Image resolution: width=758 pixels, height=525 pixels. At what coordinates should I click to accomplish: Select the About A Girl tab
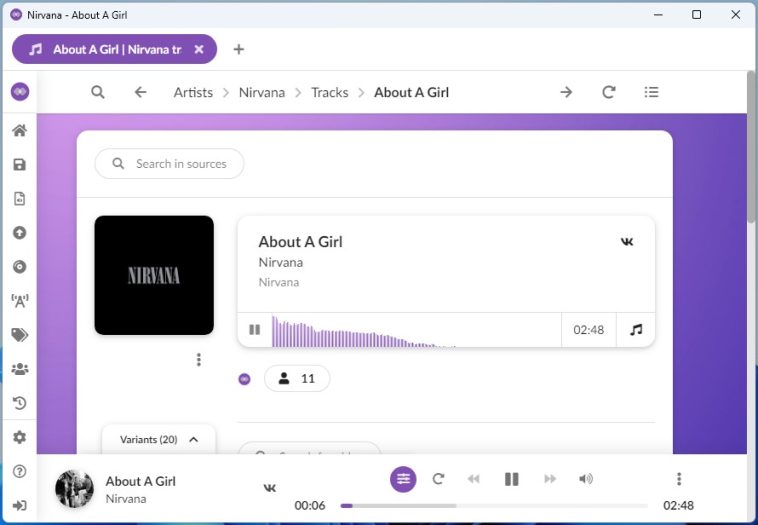[x=115, y=49]
